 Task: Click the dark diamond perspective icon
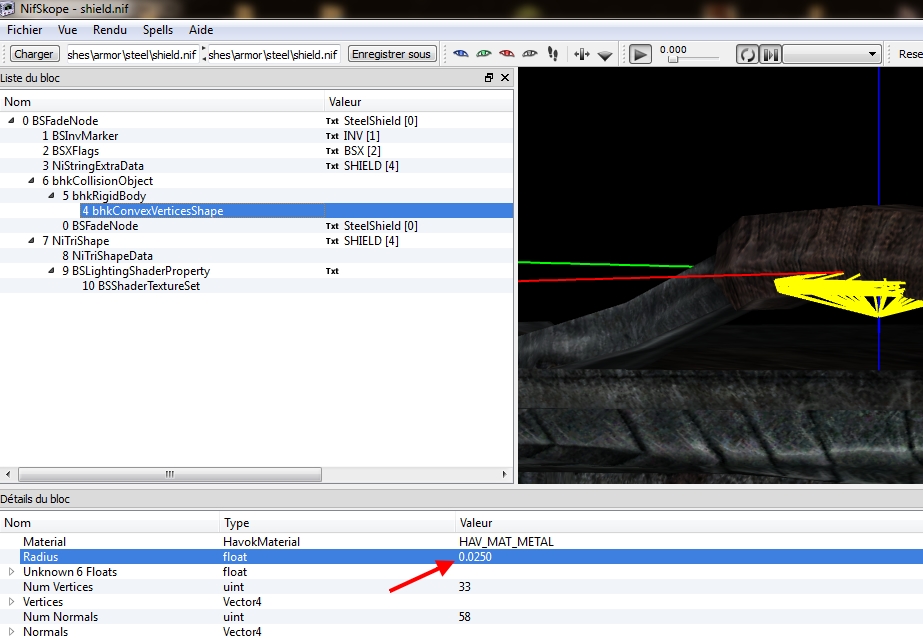[x=605, y=56]
